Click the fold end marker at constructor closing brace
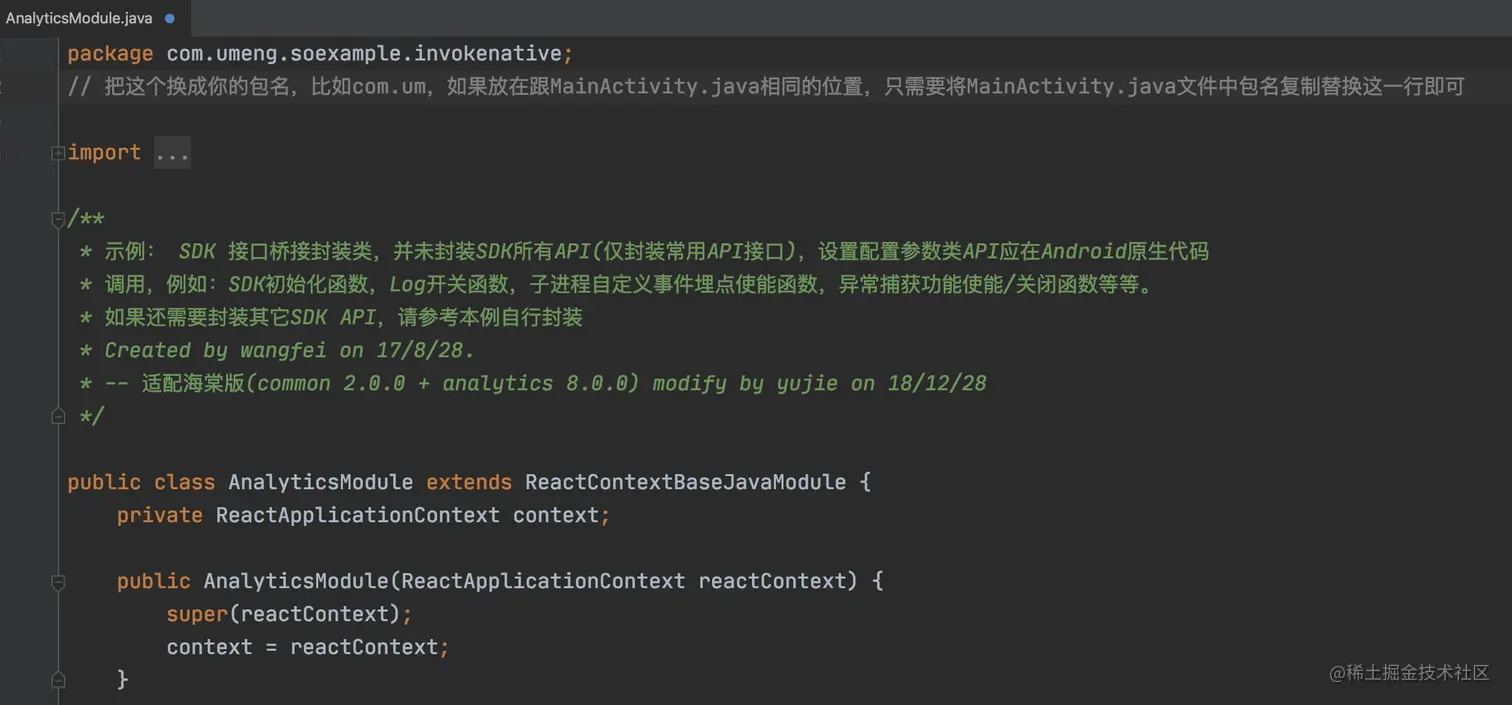This screenshot has height=705, width=1512. 59,680
